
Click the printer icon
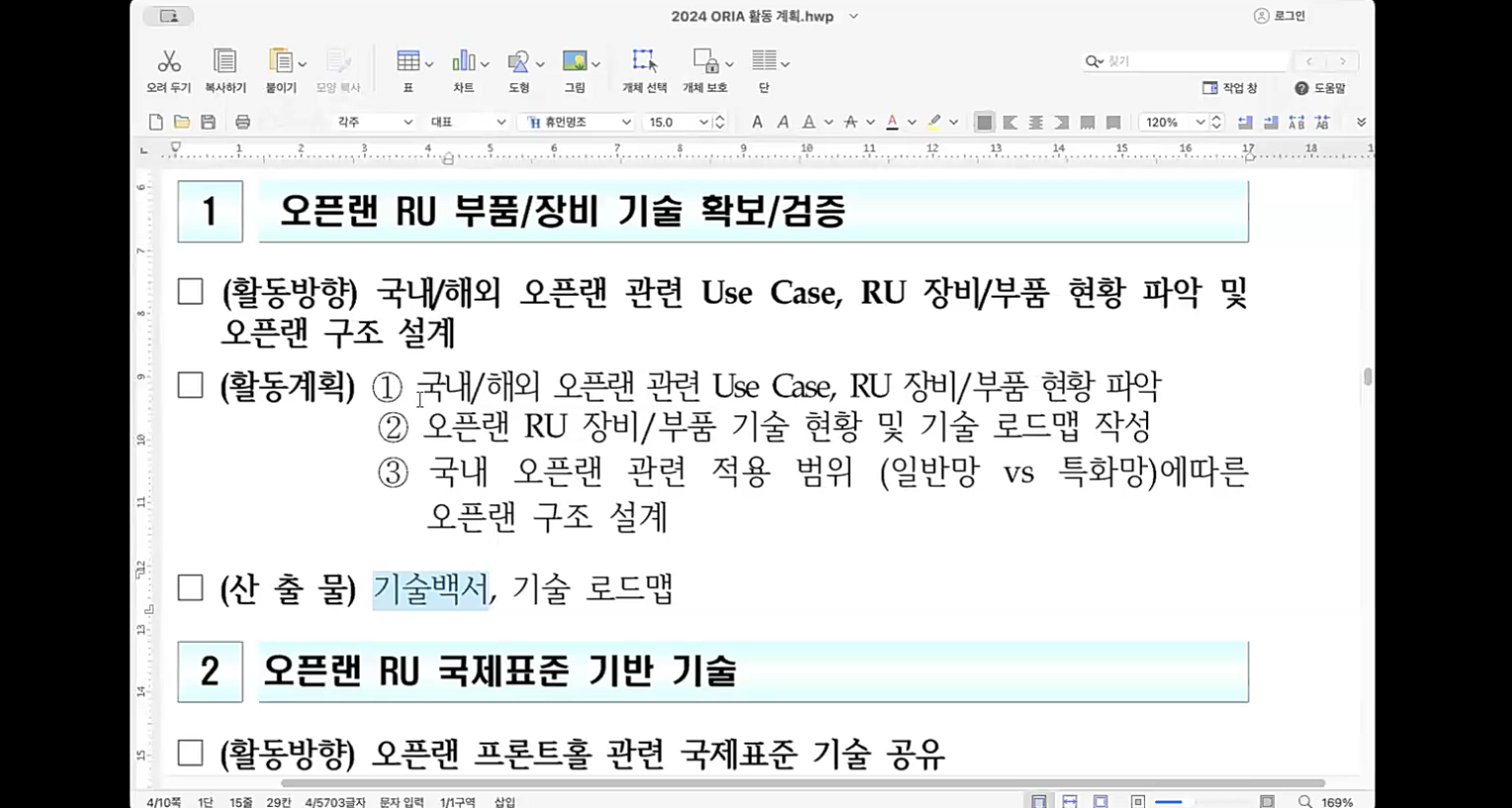tap(242, 122)
